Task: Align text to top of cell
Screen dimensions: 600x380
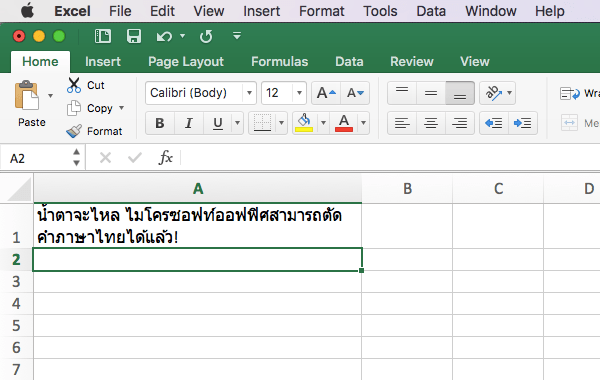Action: pyautogui.click(x=402, y=93)
